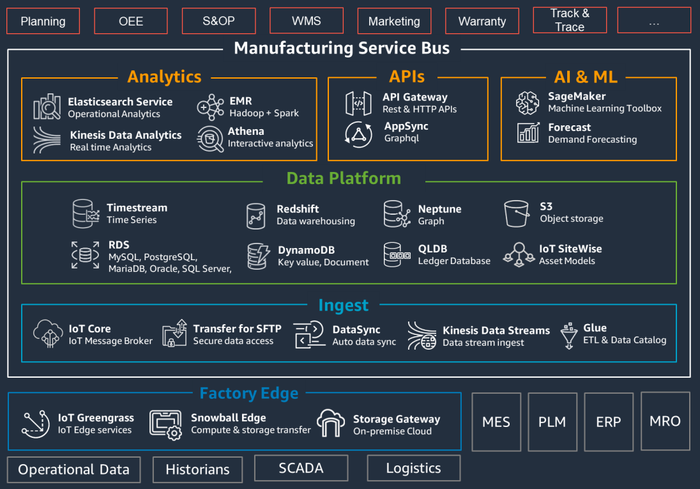Select the ERP box
The image size is (700, 489).
(x=608, y=422)
